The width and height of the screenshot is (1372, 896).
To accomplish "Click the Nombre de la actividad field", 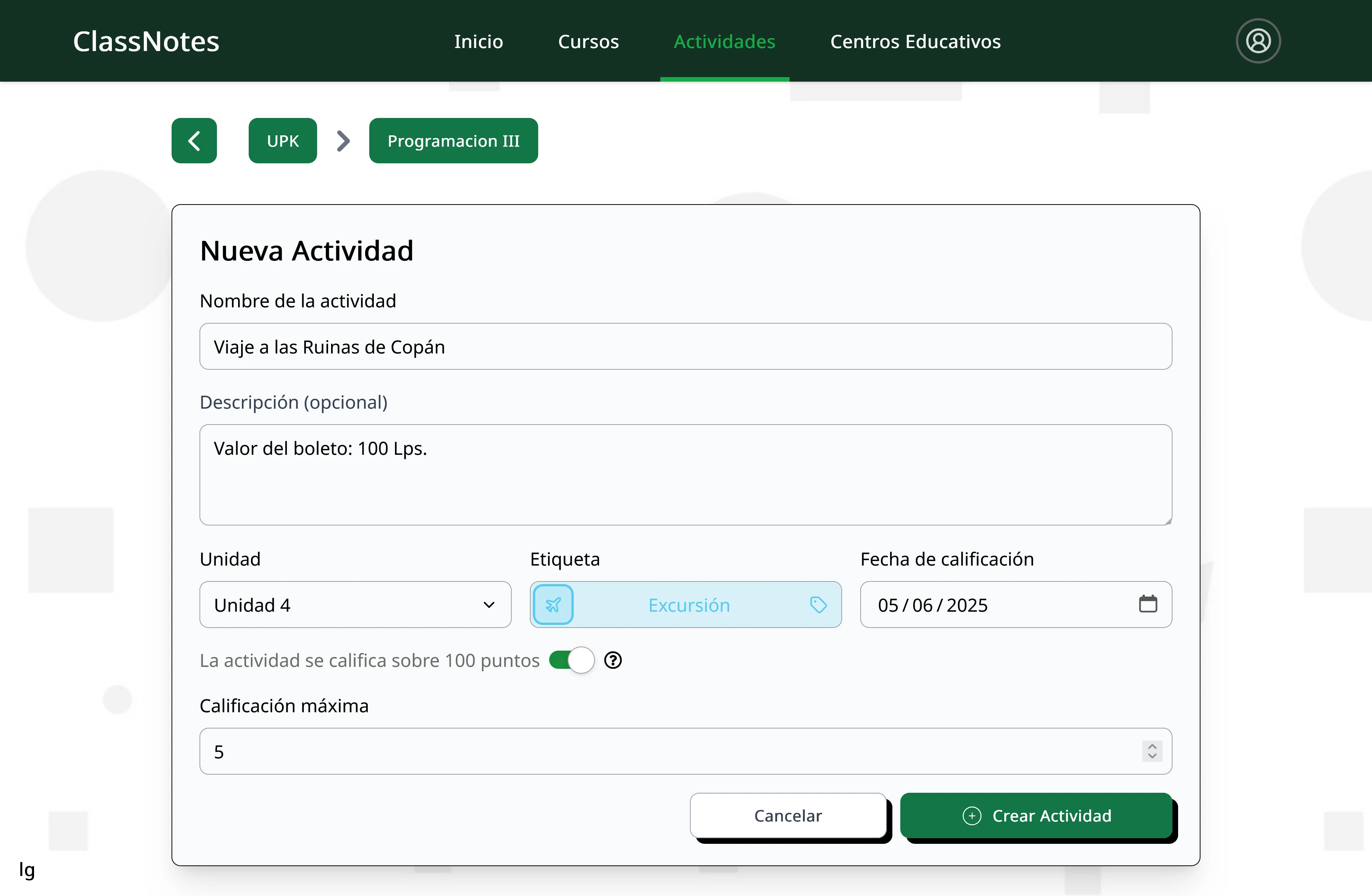I will pos(685,347).
